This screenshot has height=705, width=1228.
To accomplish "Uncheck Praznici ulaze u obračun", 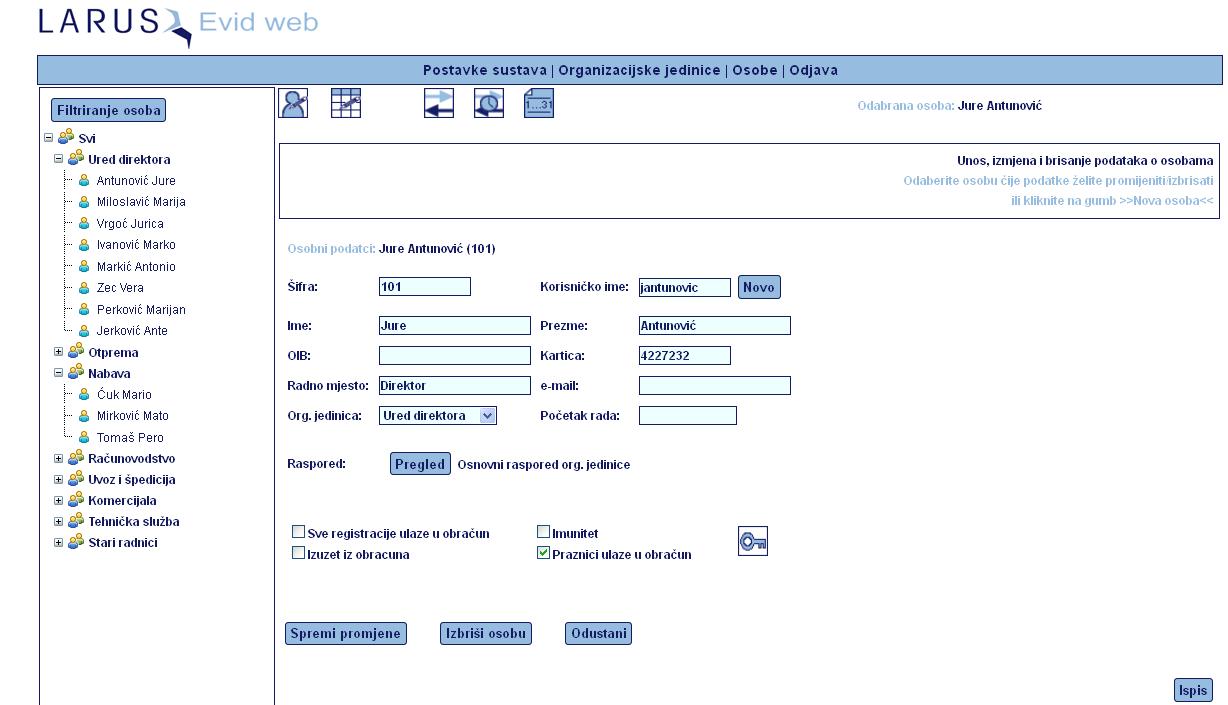I will point(544,553).
